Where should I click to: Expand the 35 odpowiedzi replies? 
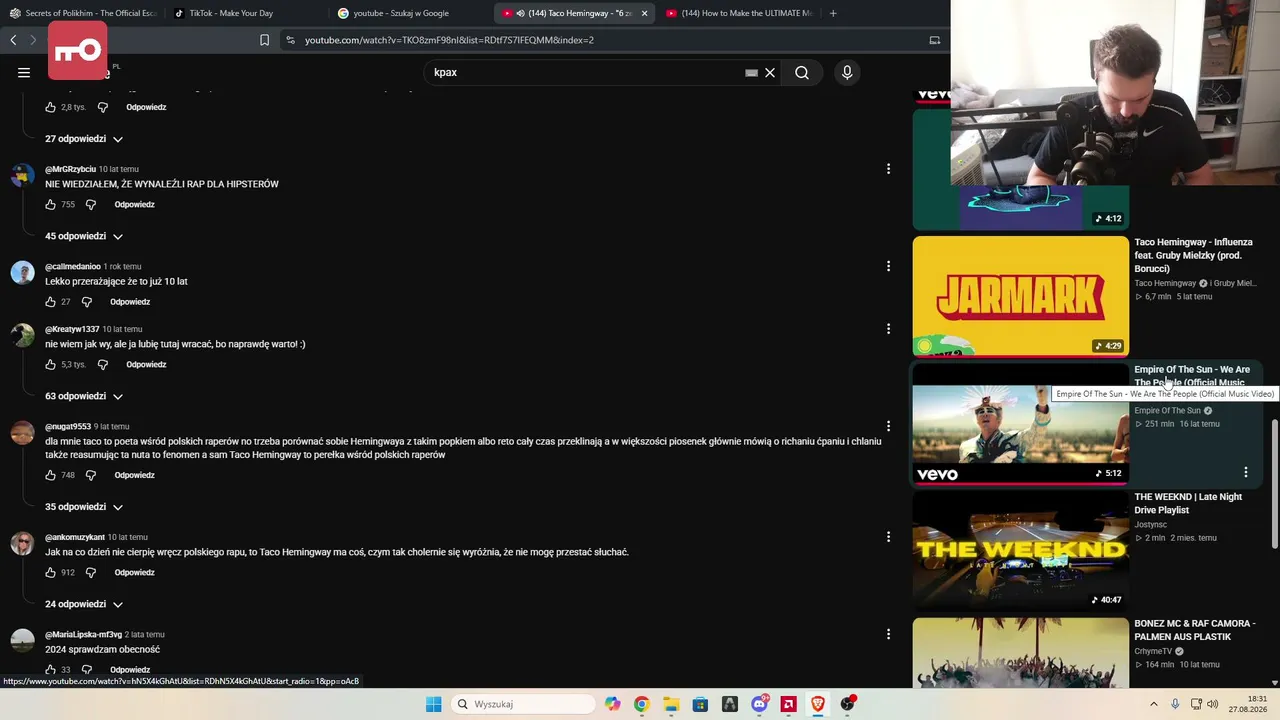[84, 507]
